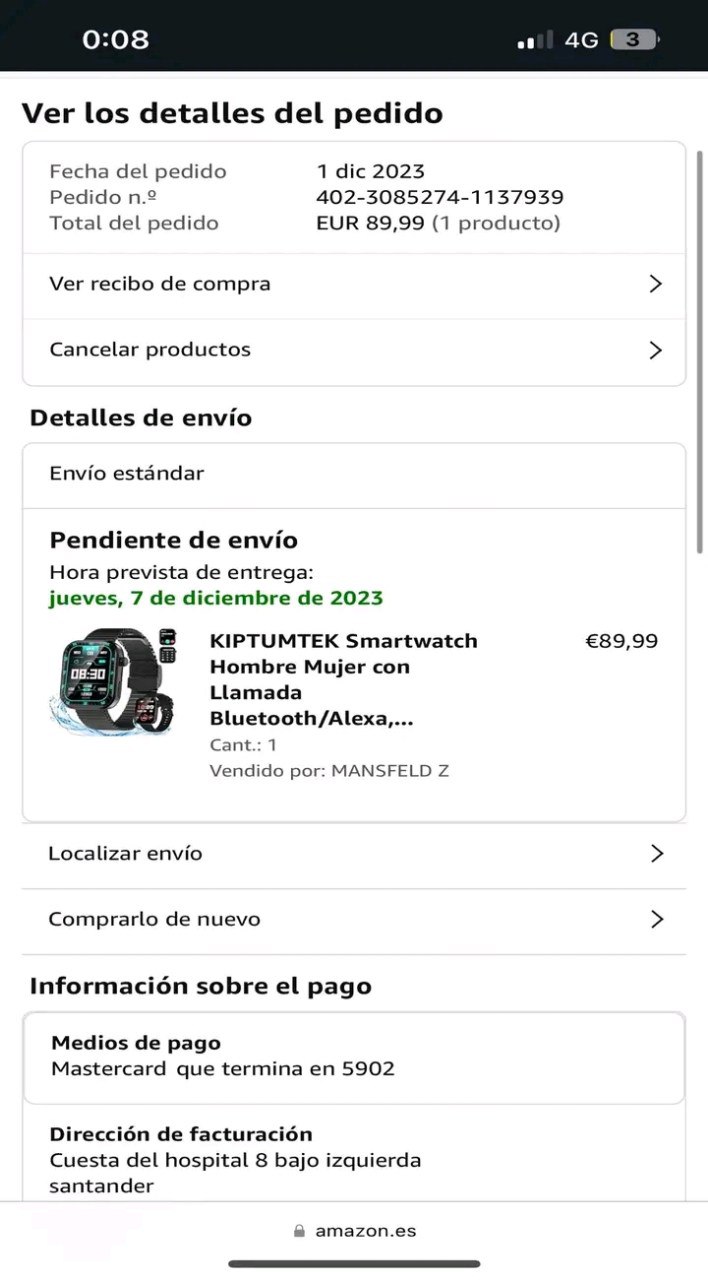This screenshot has height=1280, width=708.
Task: Tap the padlock icon in the address bar
Action: 299,1232
